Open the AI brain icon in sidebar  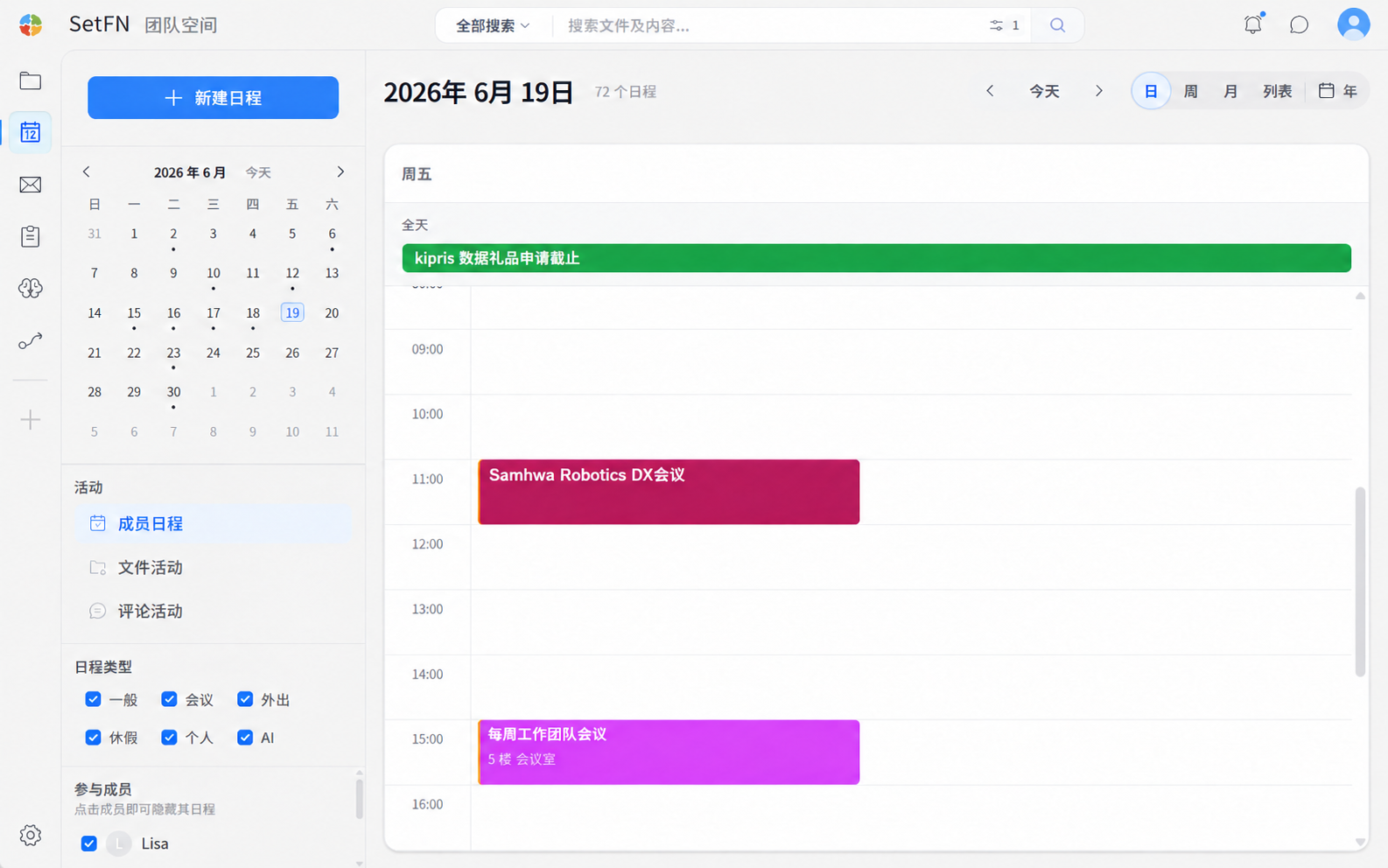pyautogui.click(x=31, y=288)
